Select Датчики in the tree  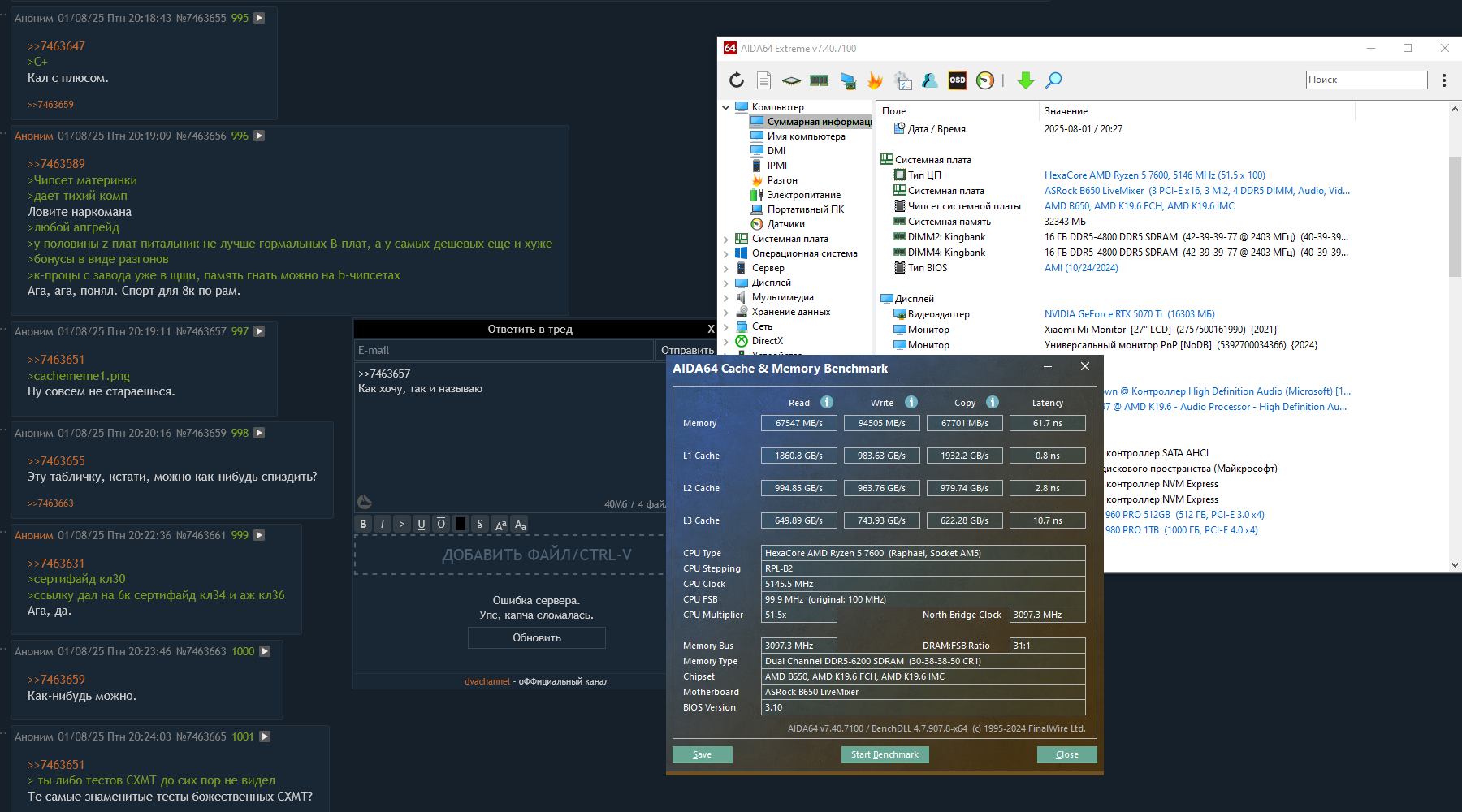pos(785,224)
